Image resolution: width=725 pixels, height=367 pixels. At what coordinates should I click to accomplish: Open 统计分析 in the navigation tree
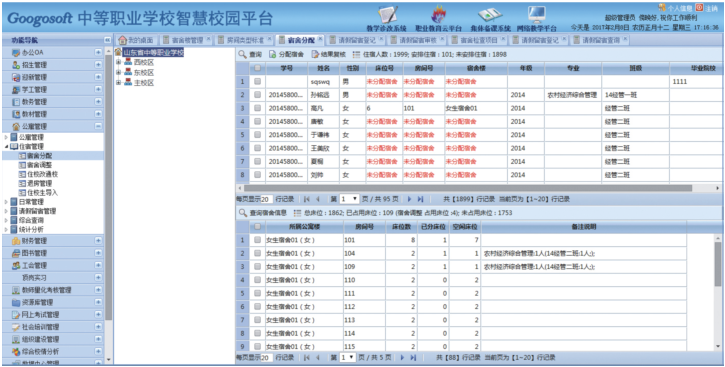pyautogui.click(x=31, y=229)
